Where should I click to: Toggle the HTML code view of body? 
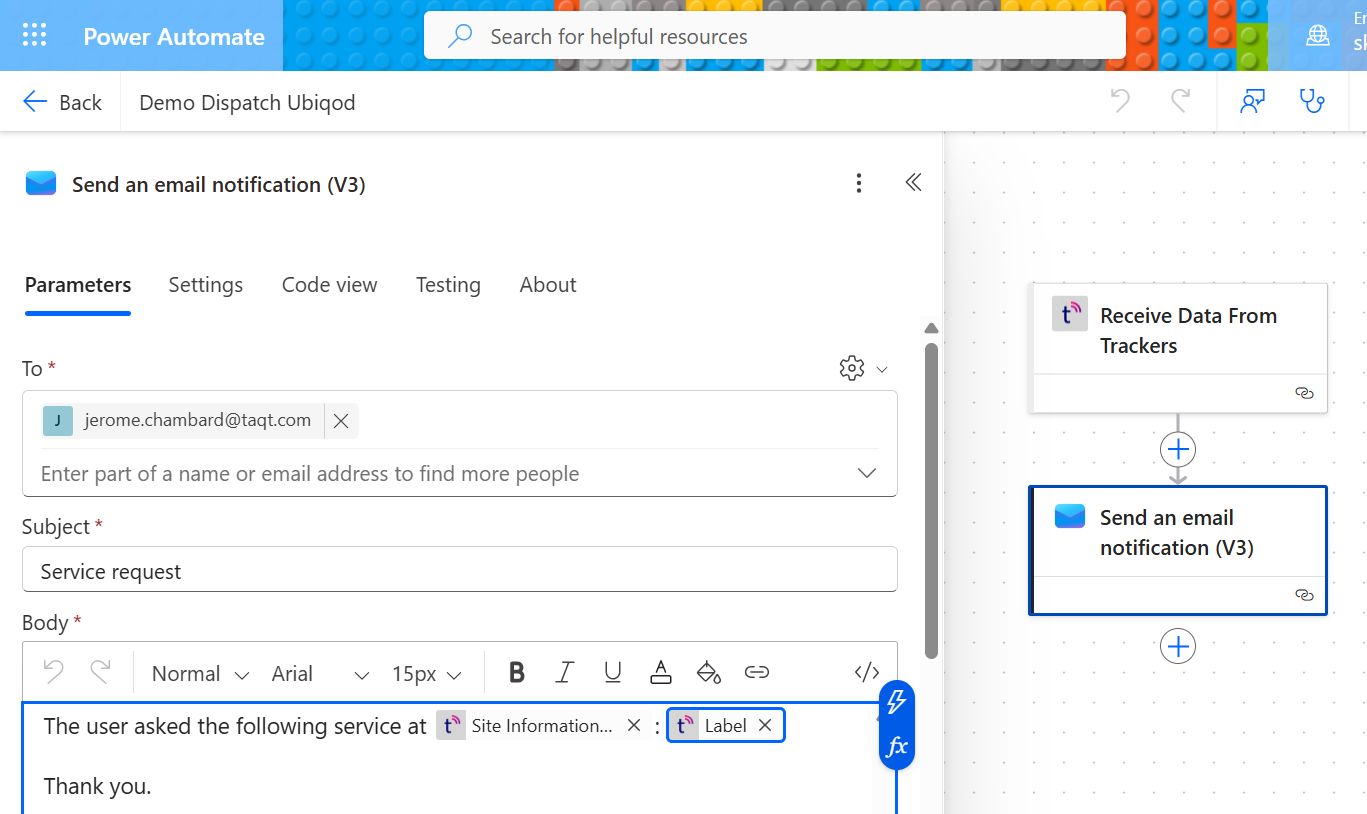pos(867,672)
